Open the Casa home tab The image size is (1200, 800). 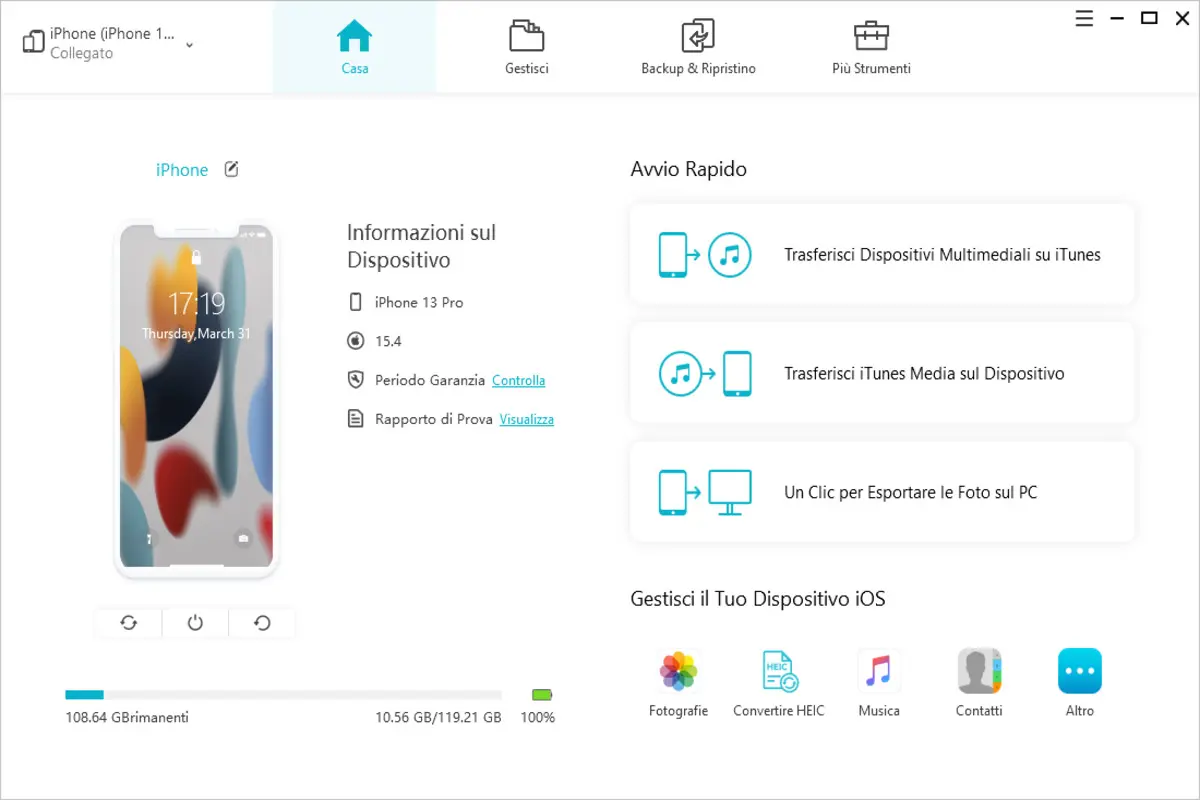click(x=354, y=47)
